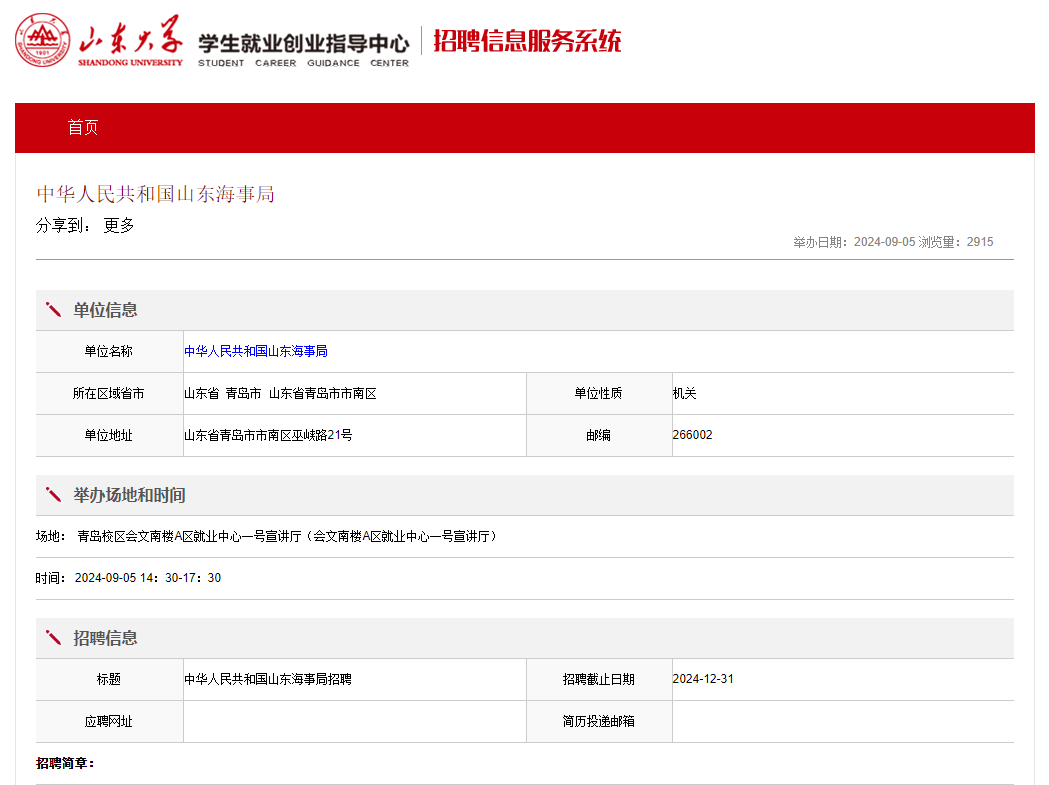The image size is (1049, 785).
Task: Click the red 招聘信息服务系统 banner title
Action: click(527, 41)
